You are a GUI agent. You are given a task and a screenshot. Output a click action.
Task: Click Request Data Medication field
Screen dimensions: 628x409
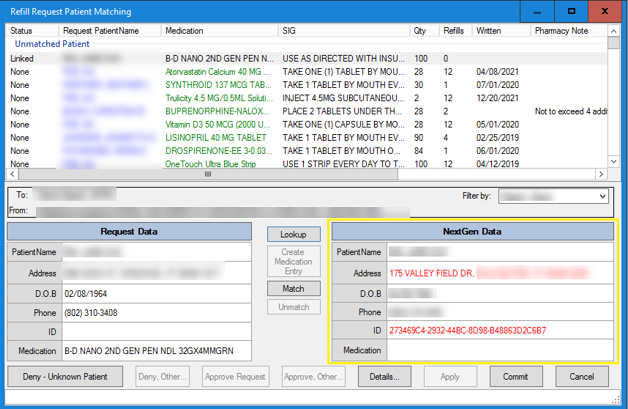pyautogui.click(x=157, y=351)
